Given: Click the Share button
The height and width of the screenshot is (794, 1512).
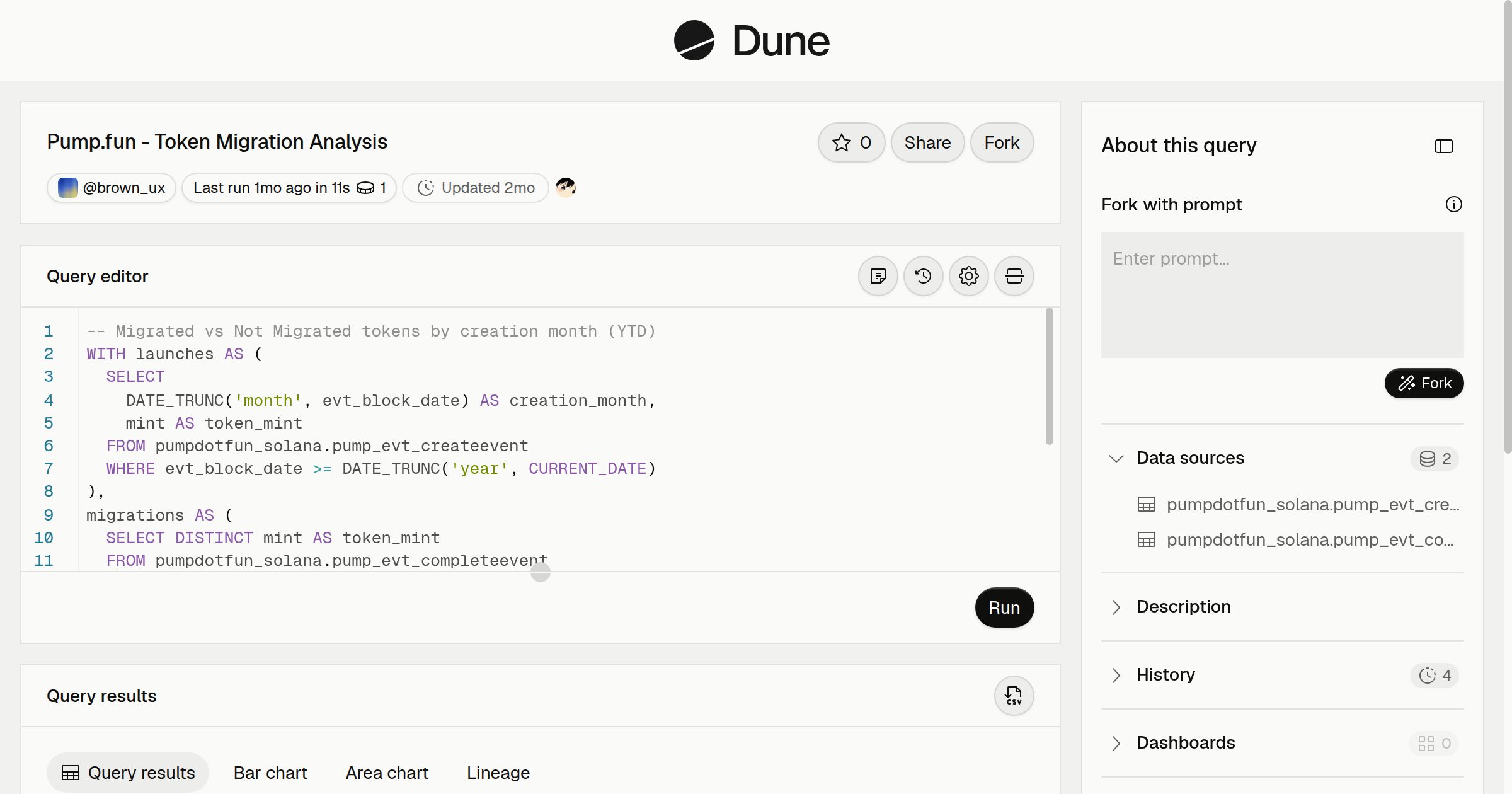Looking at the screenshot, I should point(927,142).
